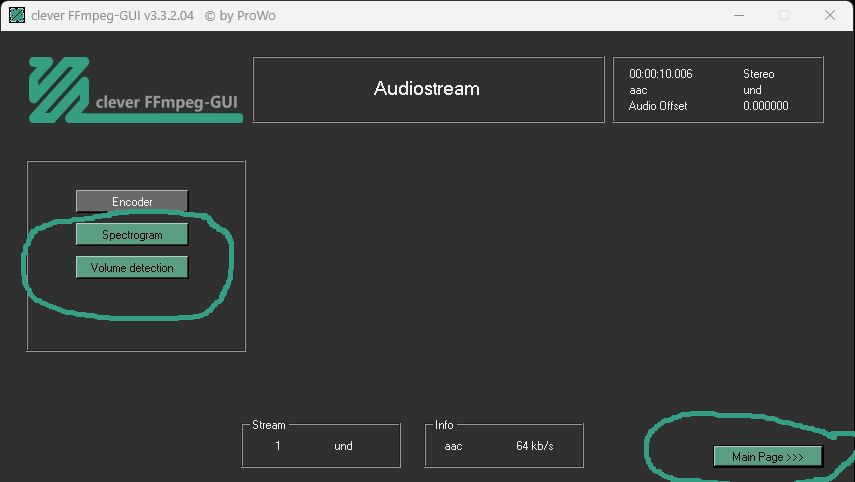
Task: Click the Stream group label
Action: click(268, 425)
